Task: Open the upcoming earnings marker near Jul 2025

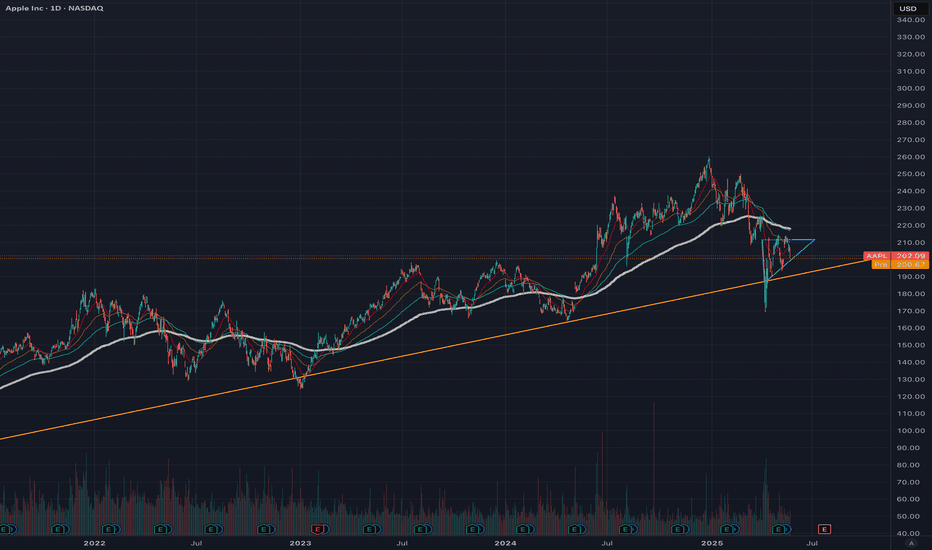Action: (824, 529)
